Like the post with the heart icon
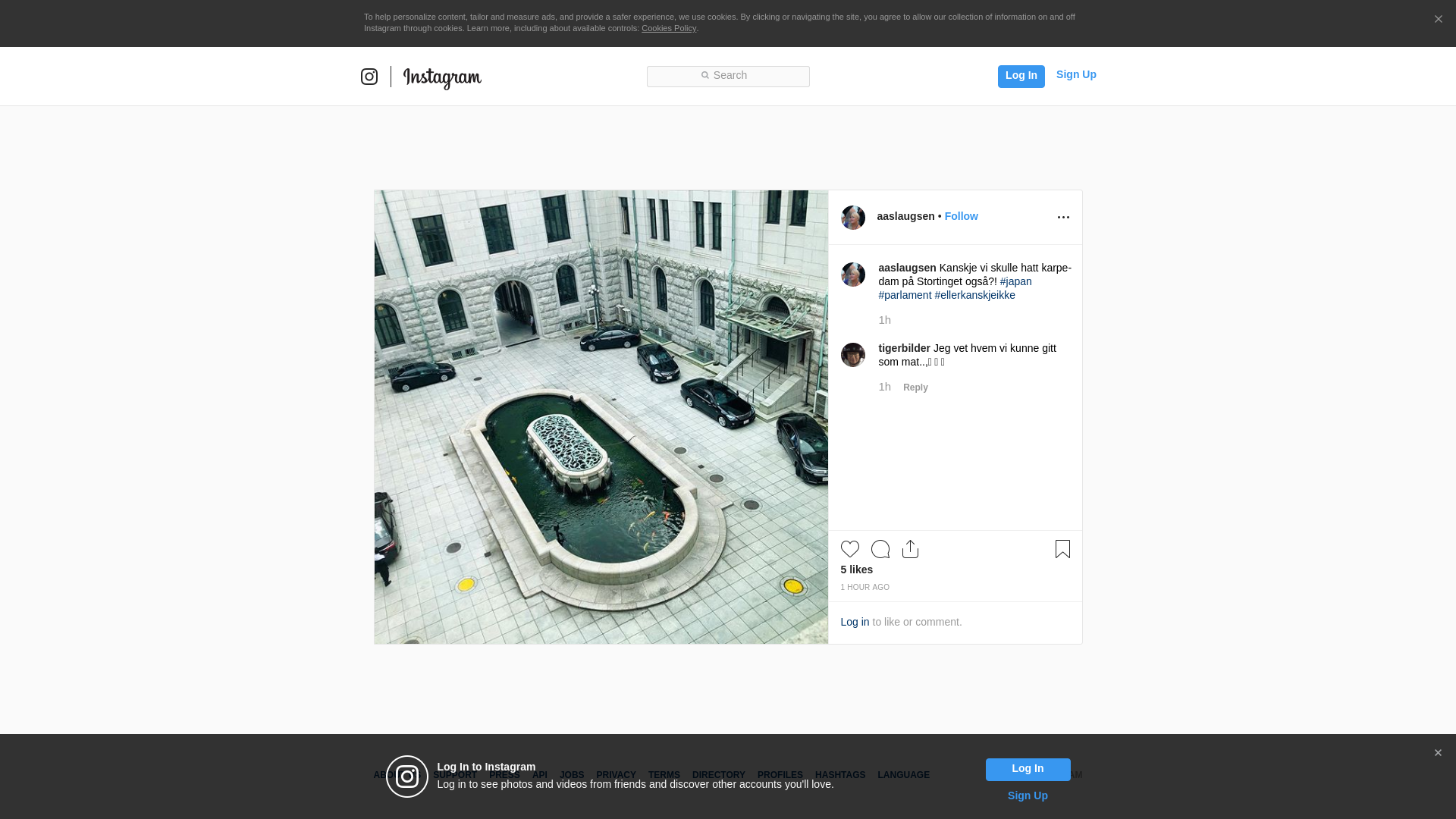1456x819 pixels. click(850, 549)
